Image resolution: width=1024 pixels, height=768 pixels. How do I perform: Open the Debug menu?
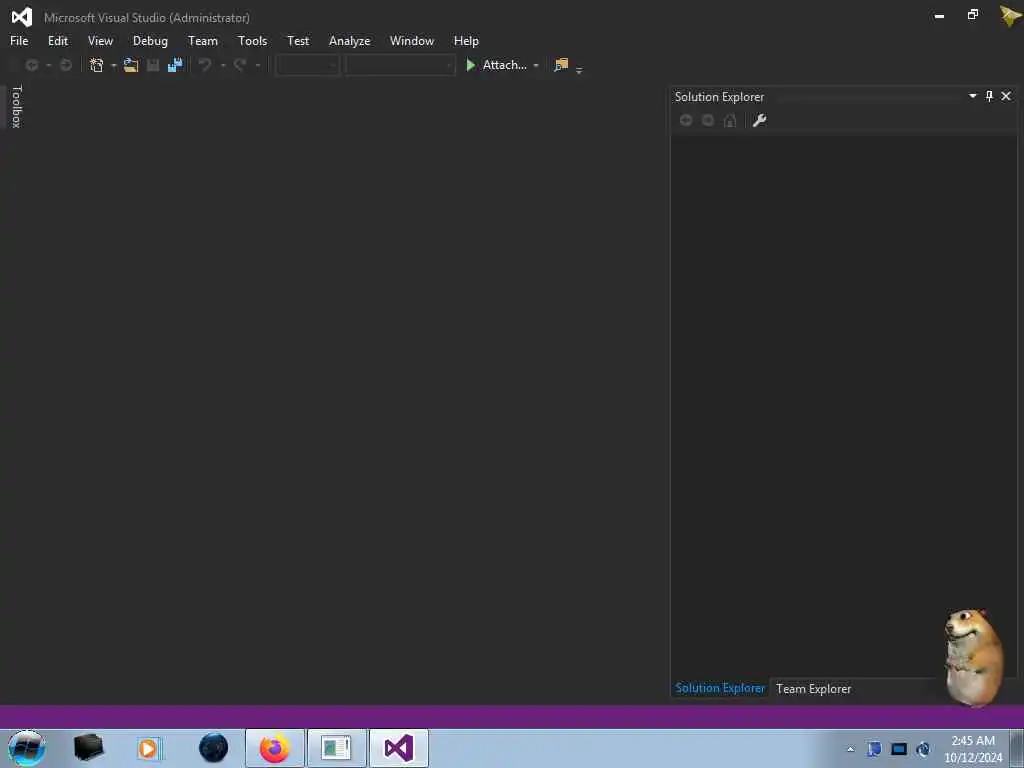(x=150, y=40)
